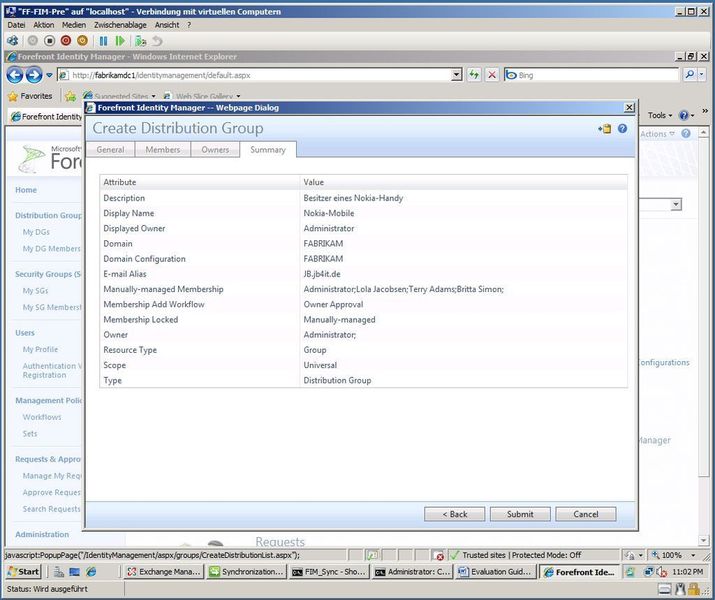715x600 pixels.
Task: Click the Add to Favorites Bar star icon
Action: pos(70,96)
